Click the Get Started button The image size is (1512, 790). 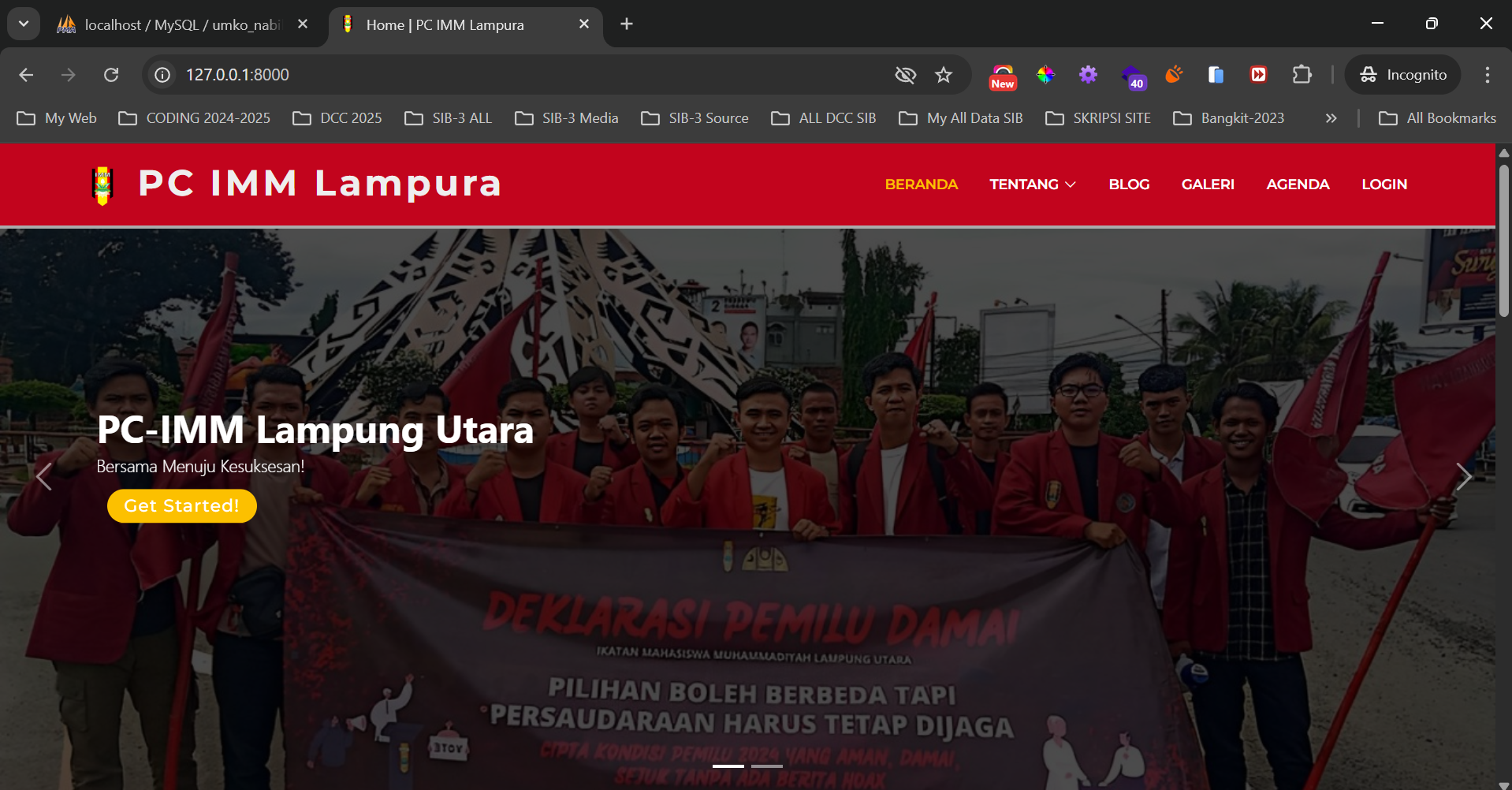[181, 505]
